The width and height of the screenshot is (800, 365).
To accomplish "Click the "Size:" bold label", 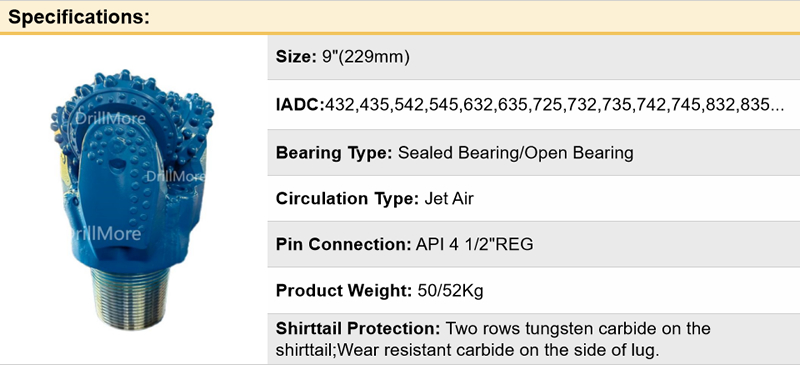I will tap(296, 57).
